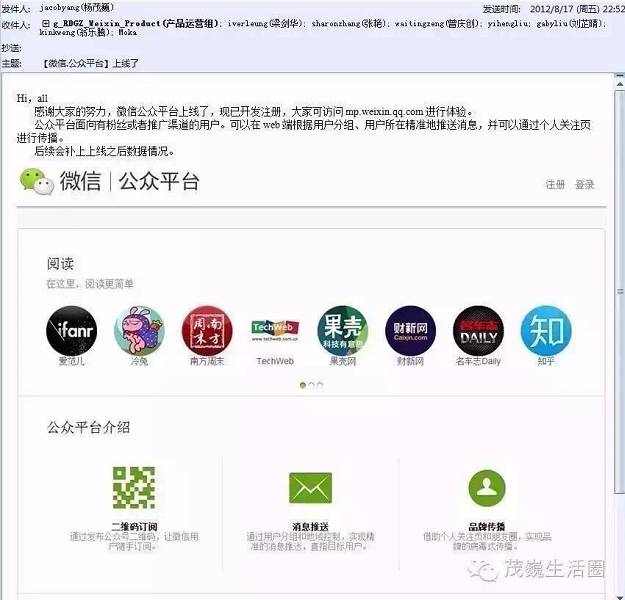Click the 注册 register link
The width and height of the screenshot is (625, 600).
(555, 185)
